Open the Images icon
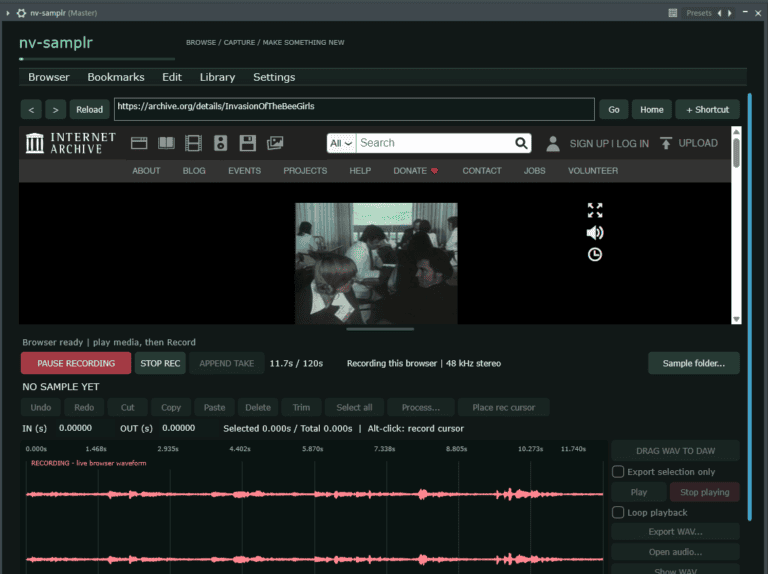This screenshot has width=768, height=574. coord(275,143)
